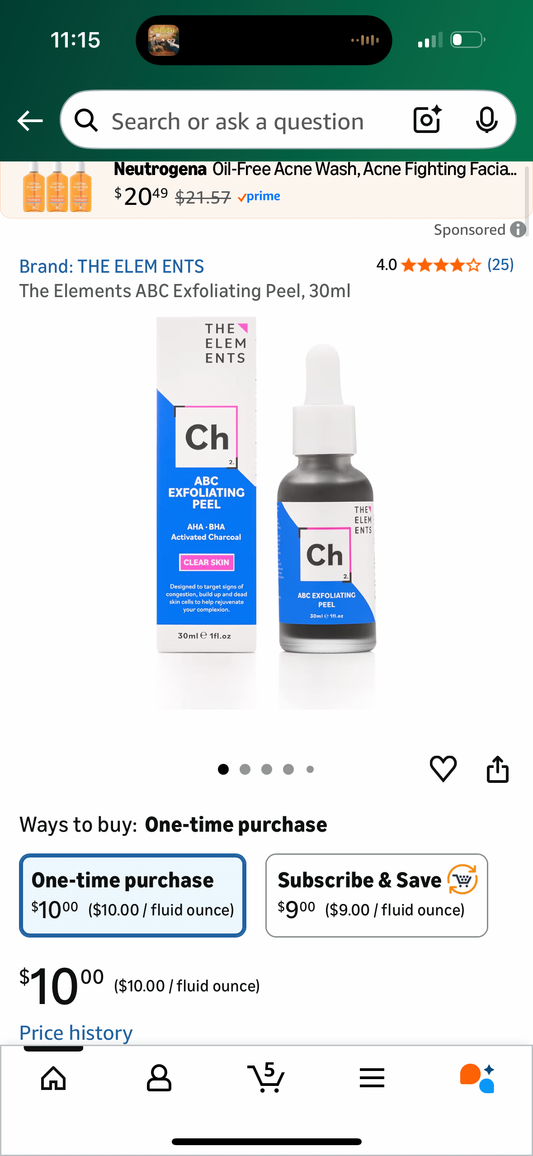Tap the back arrow icon
This screenshot has height=1156, width=533.
click(30, 121)
